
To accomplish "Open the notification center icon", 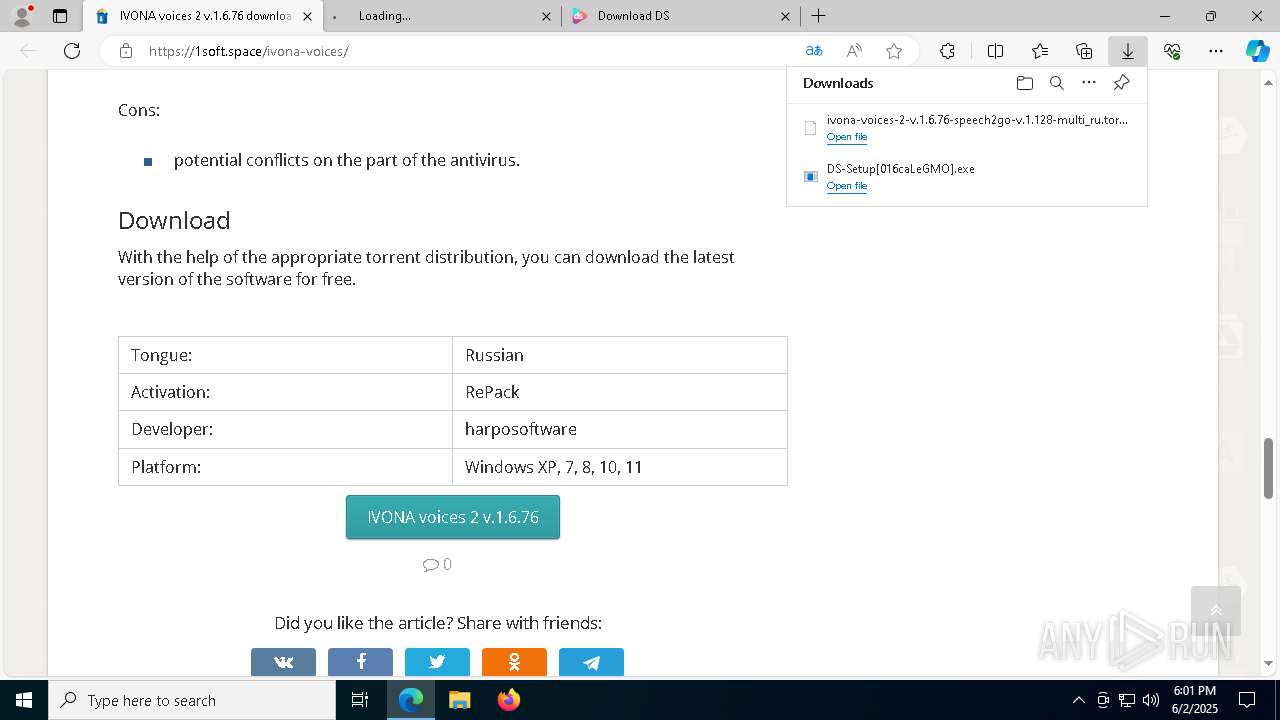I will tap(1247, 700).
